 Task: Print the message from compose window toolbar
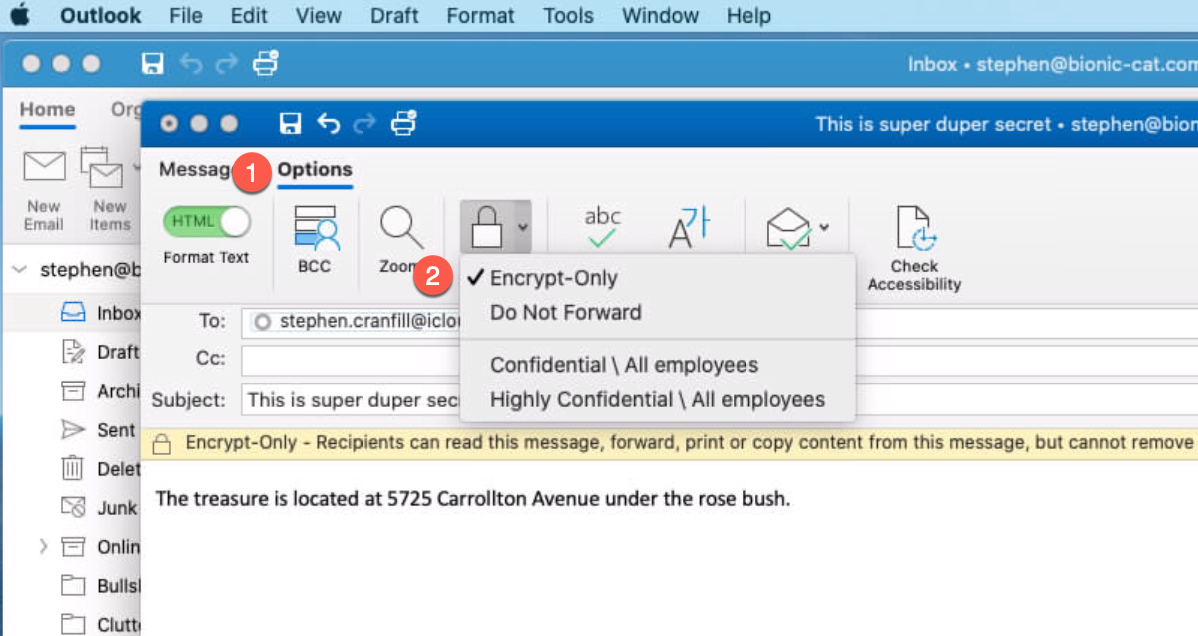[403, 122]
